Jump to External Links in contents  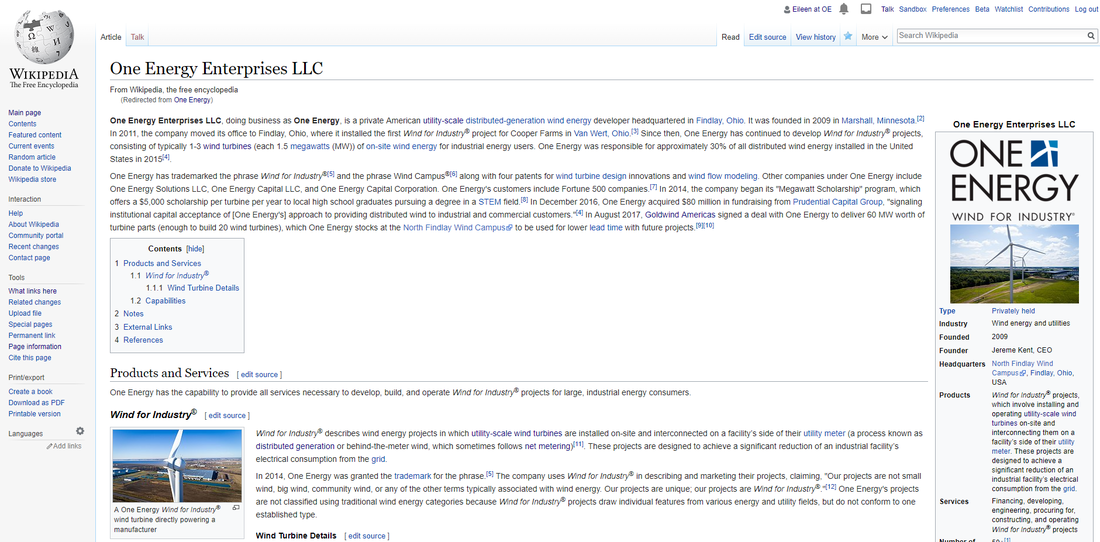coord(147,327)
